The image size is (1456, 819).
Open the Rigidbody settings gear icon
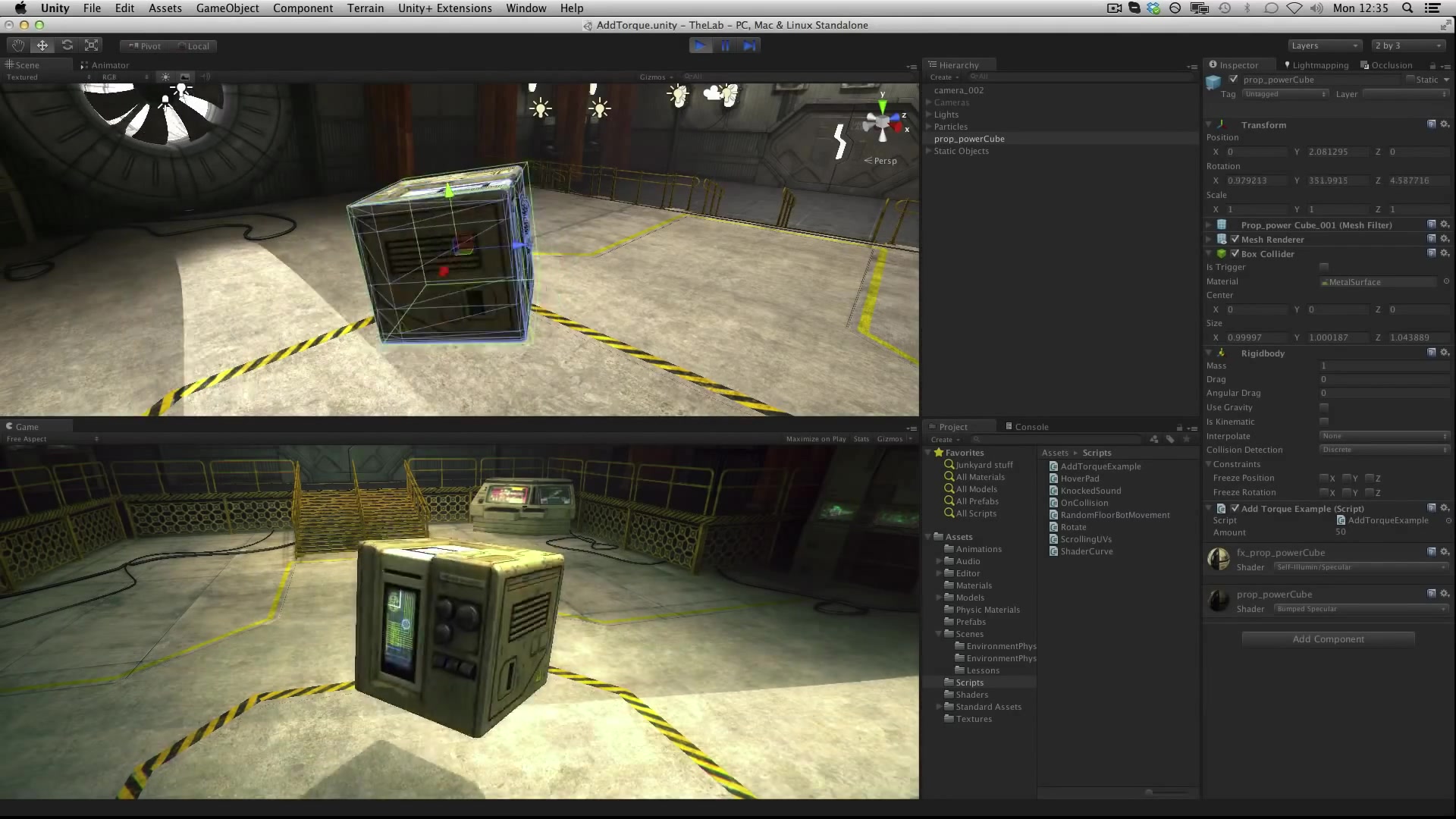(x=1445, y=353)
